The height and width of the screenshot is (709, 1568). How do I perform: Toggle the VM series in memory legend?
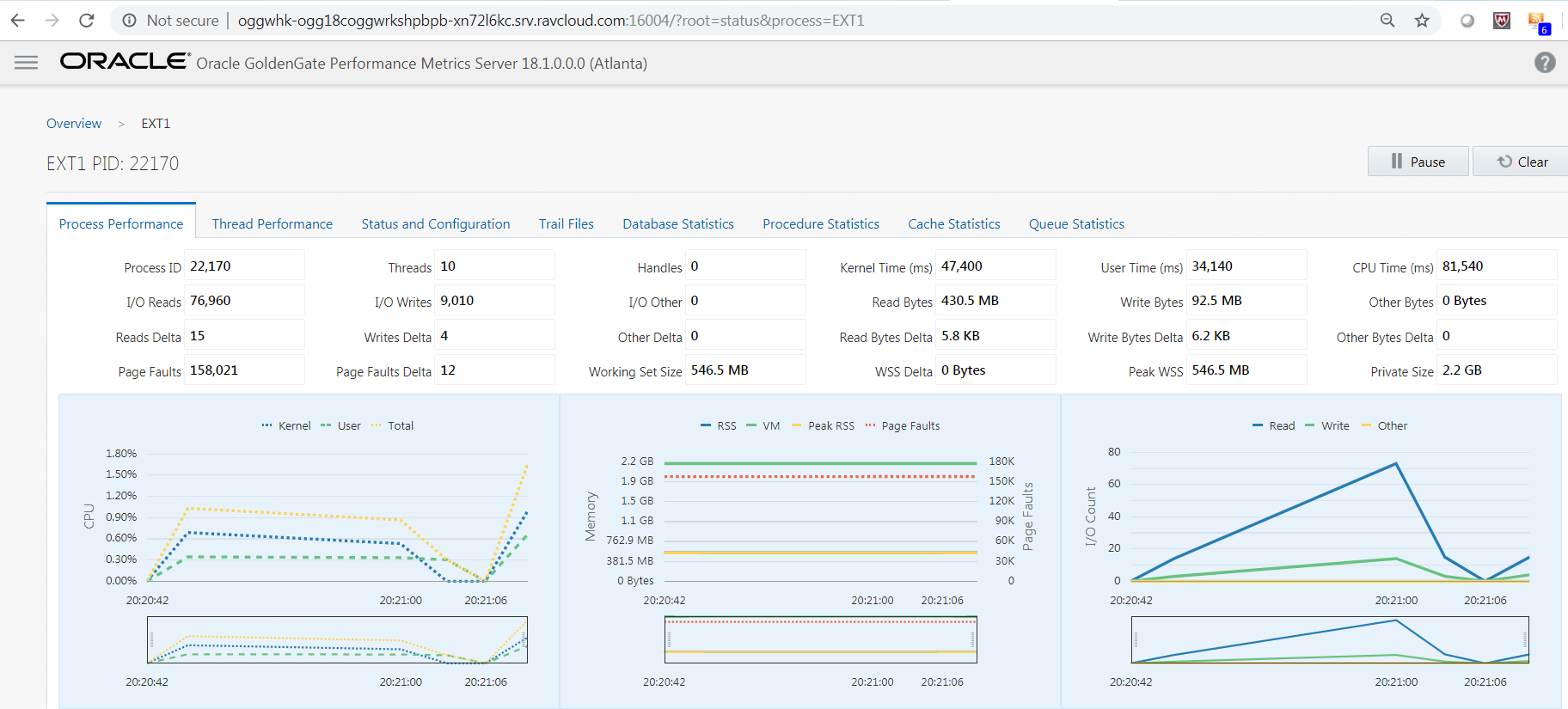tap(763, 425)
